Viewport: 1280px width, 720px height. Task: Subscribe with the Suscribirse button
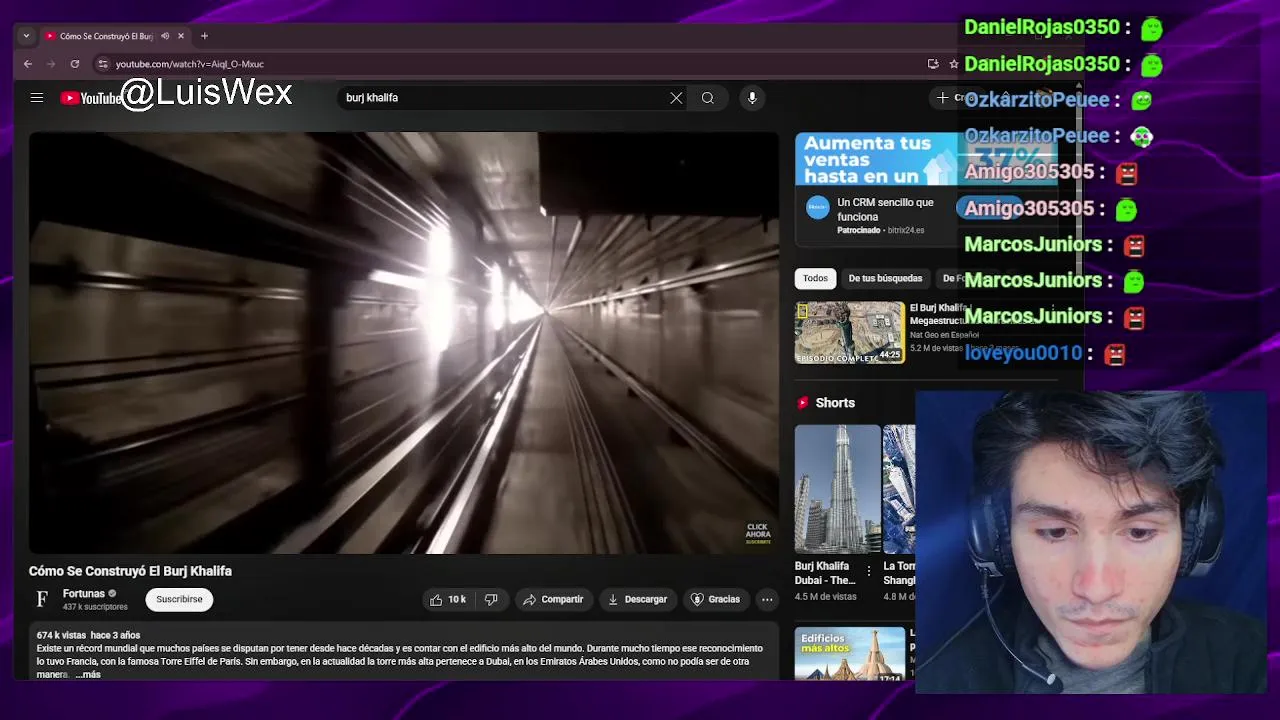179,599
